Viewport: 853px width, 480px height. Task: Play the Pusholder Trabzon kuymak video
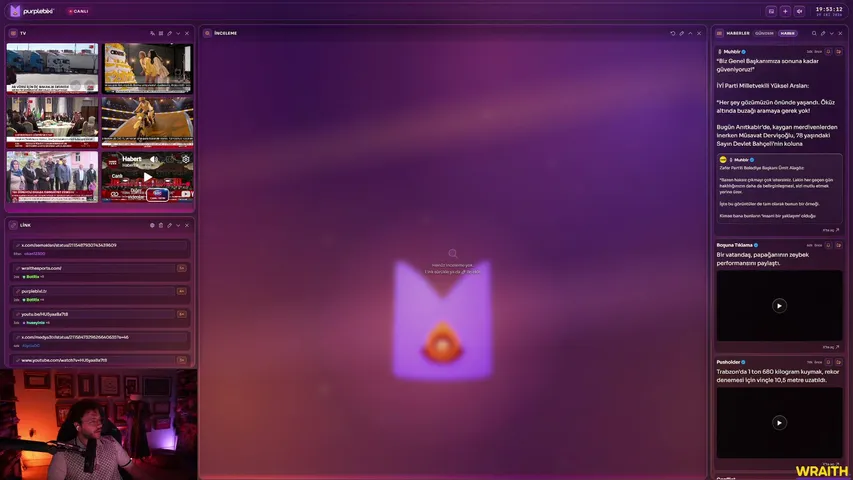[x=779, y=423]
